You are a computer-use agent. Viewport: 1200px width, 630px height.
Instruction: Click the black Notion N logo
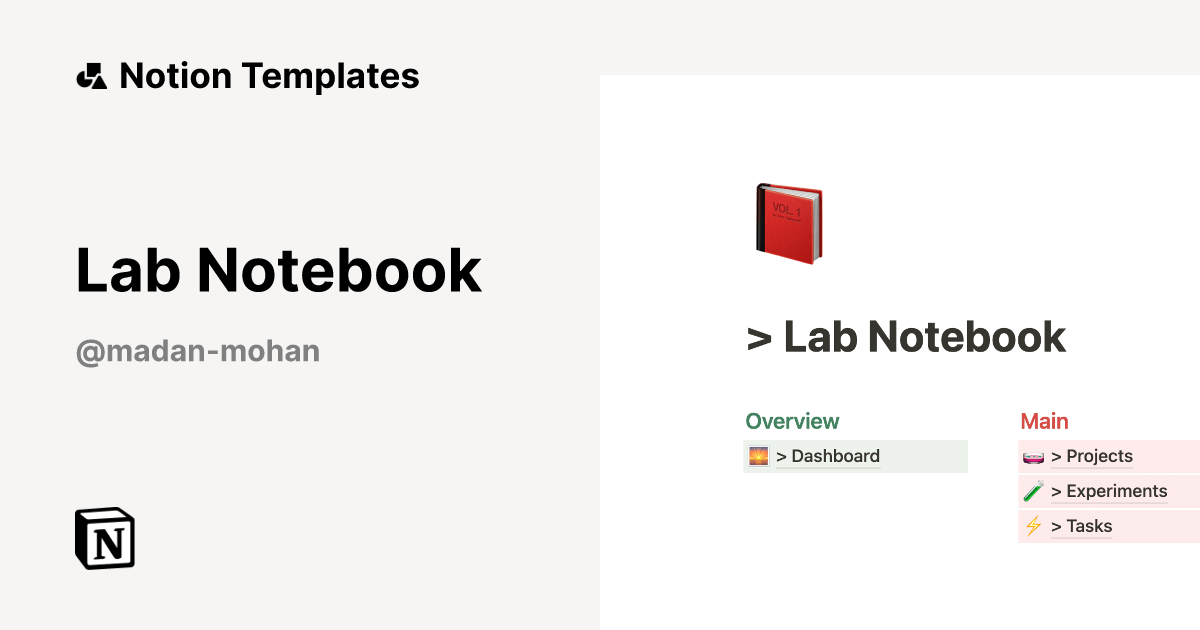[104, 538]
